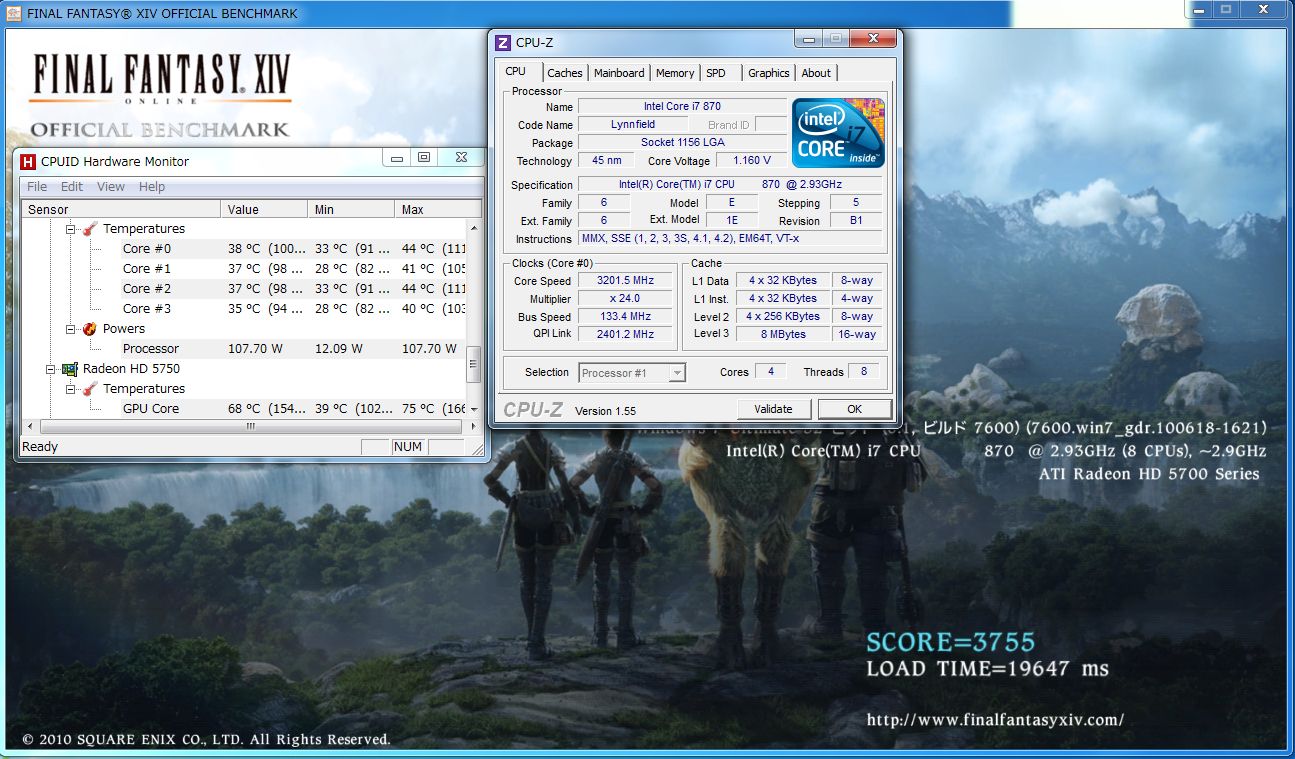Click the Core Speed value 3201.5 MHz
1295x759 pixels.
pos(625,281)
